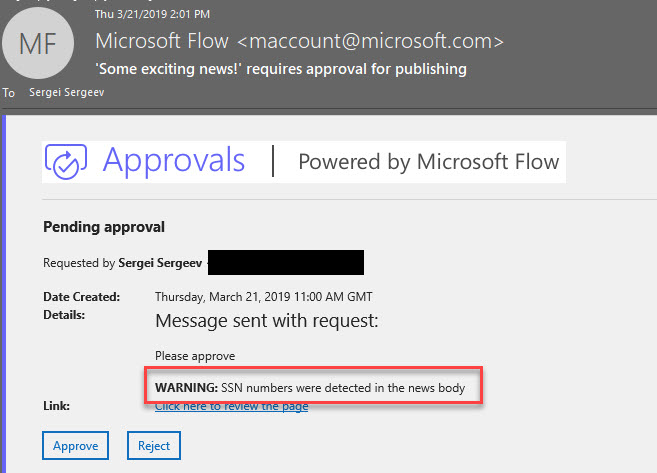
Task: Select the Microsoft Flow sender address
Action: 299,42
